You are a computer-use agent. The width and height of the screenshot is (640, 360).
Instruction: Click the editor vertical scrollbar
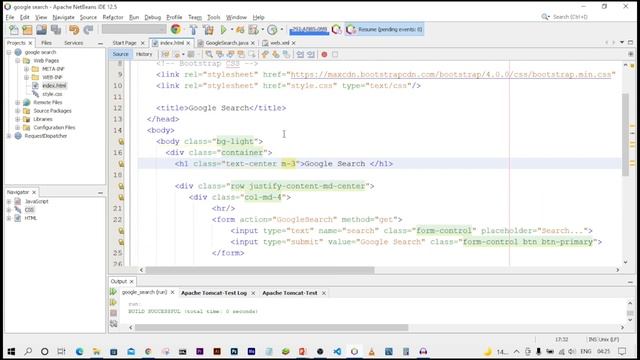tap(626, 135)
